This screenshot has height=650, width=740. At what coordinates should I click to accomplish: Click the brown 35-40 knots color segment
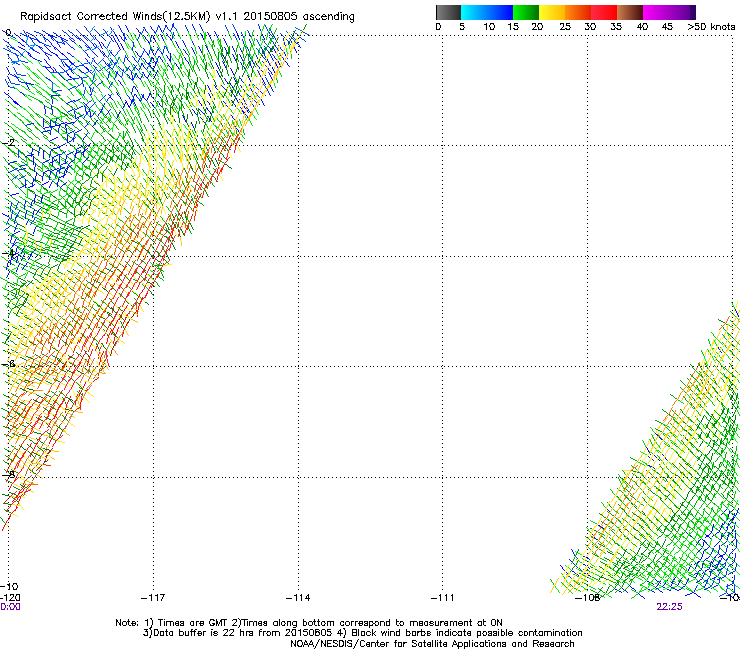click(630, 12)
